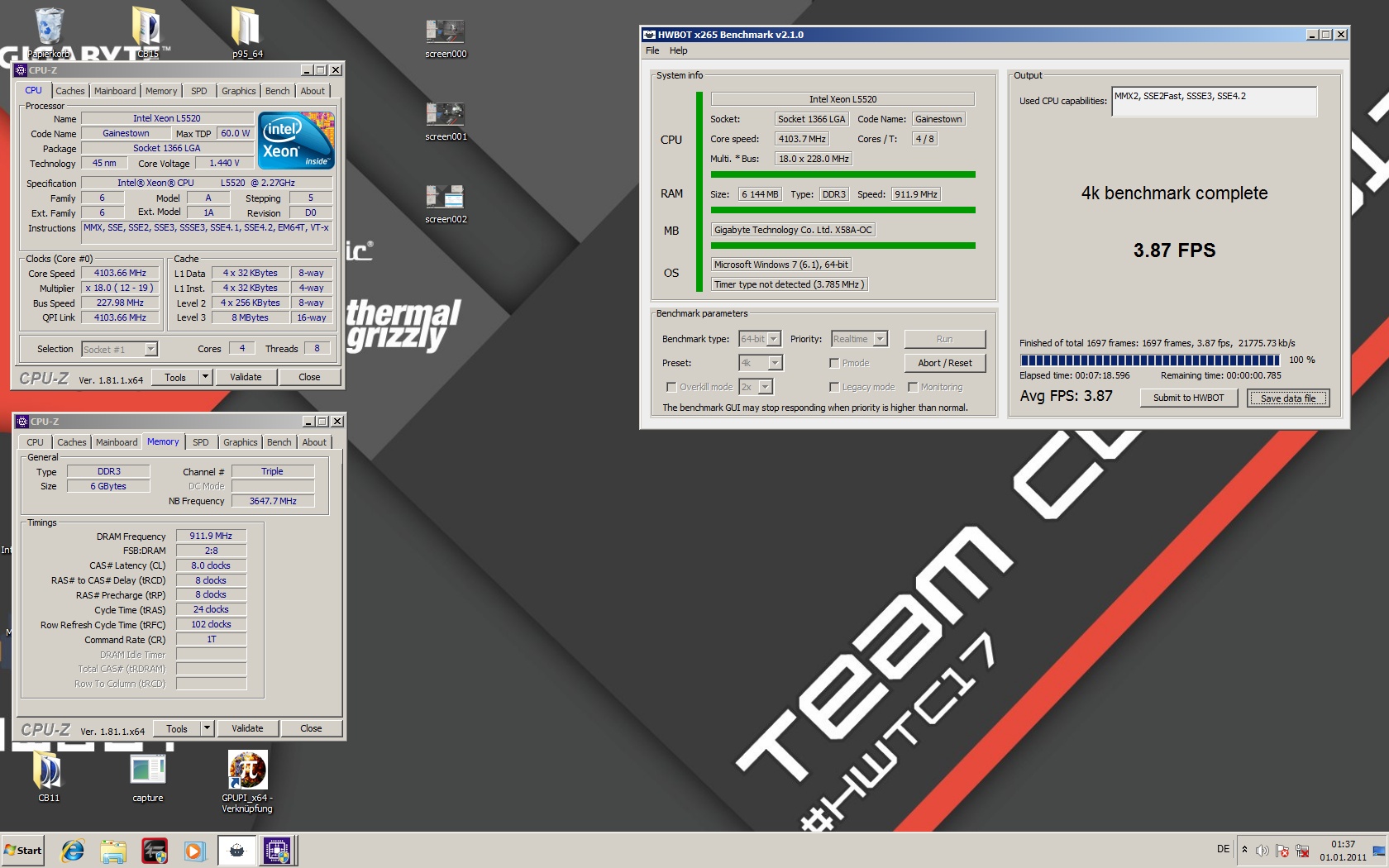
Task: Switch to Graphics tab in lower CPU-Z
Action: pyautogui.click(x=241, y=442)
